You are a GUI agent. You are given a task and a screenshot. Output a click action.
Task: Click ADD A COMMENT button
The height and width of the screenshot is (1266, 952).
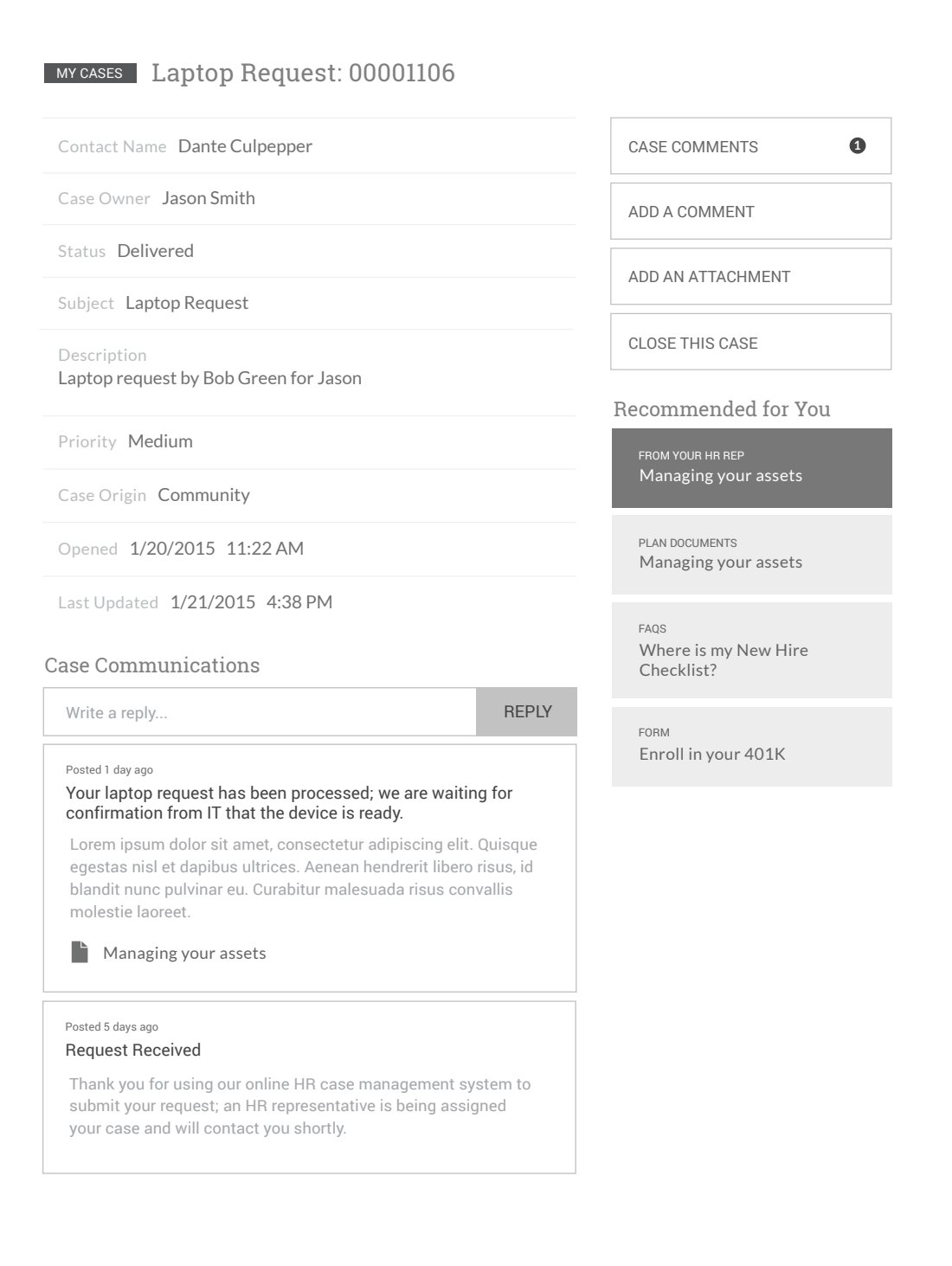pyautogui.click(x=749, y=211)
